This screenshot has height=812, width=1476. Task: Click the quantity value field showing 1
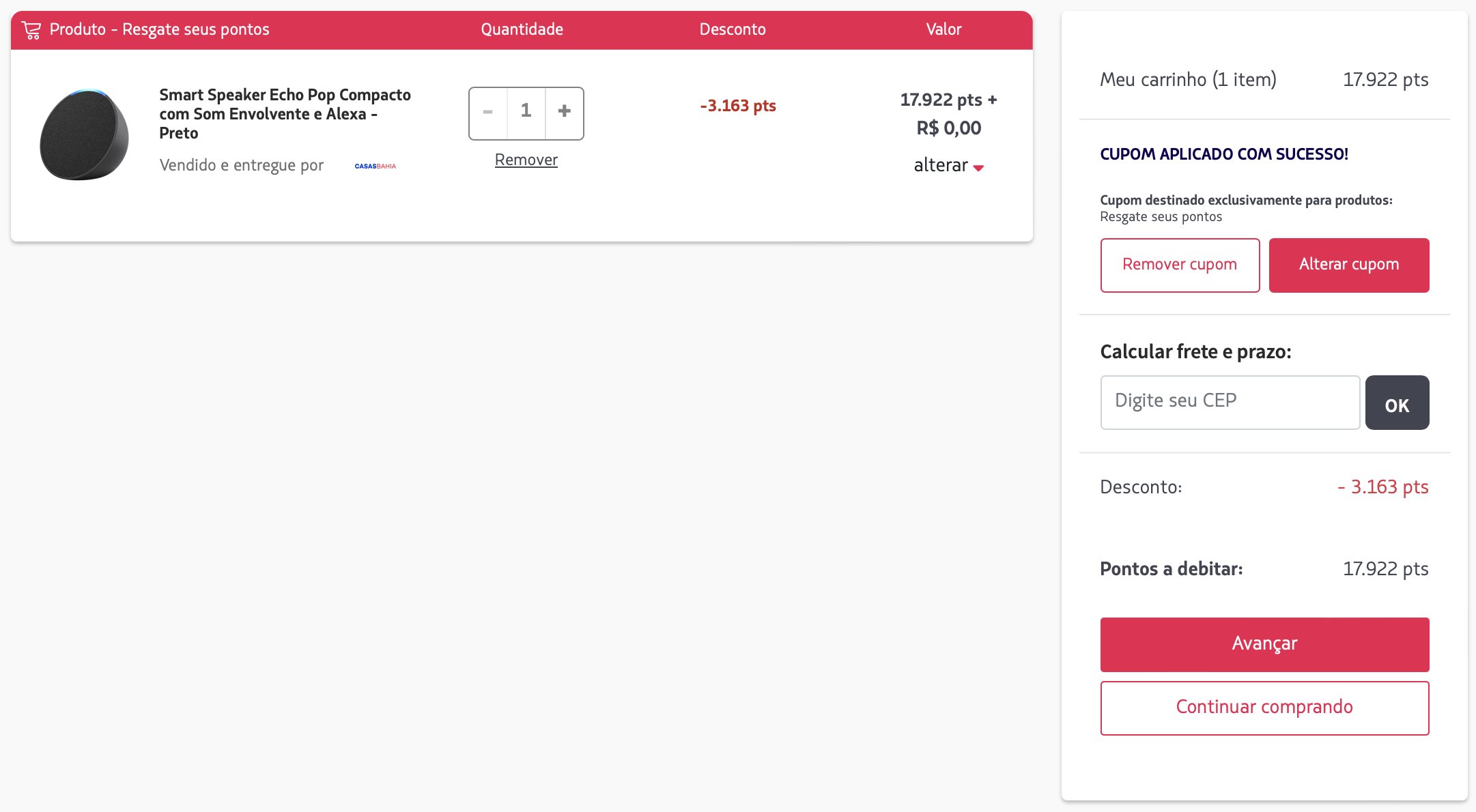(526, 112)
